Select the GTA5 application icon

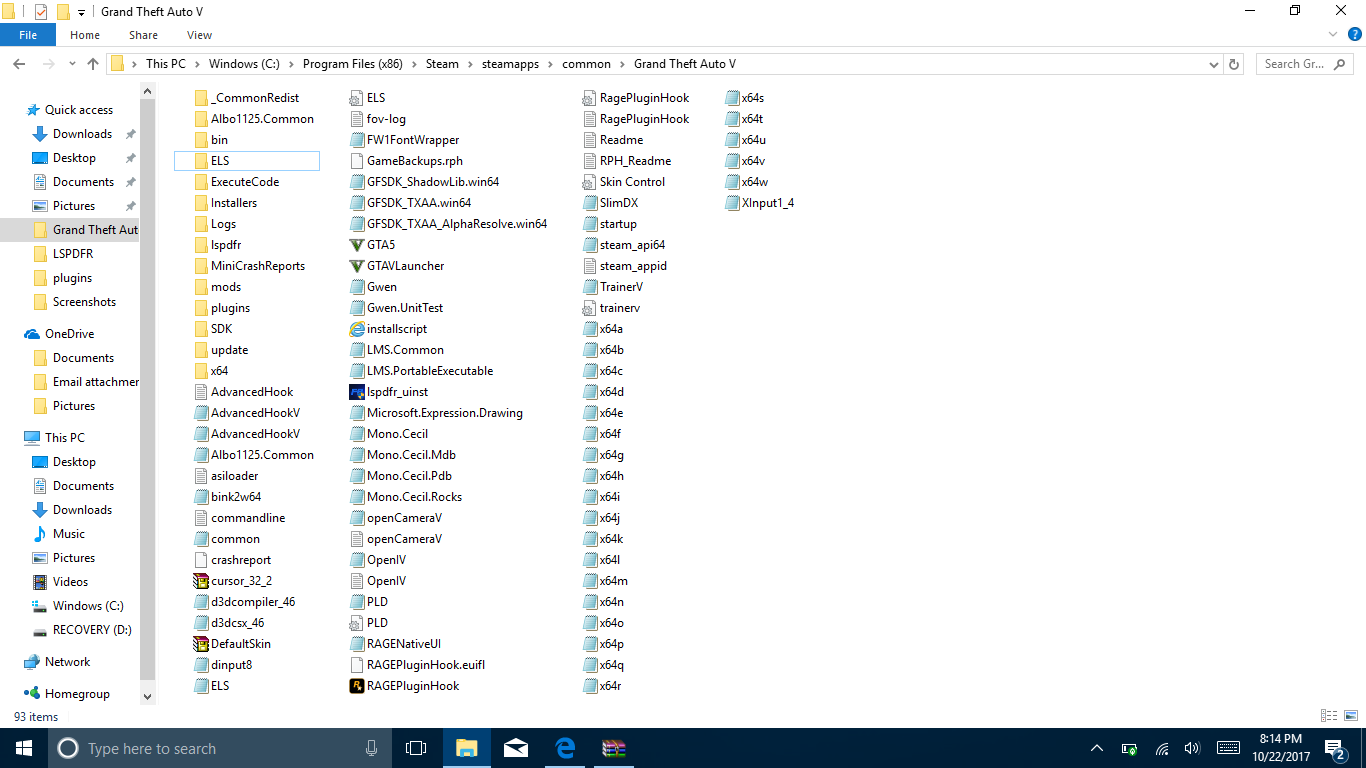[357, 245]
